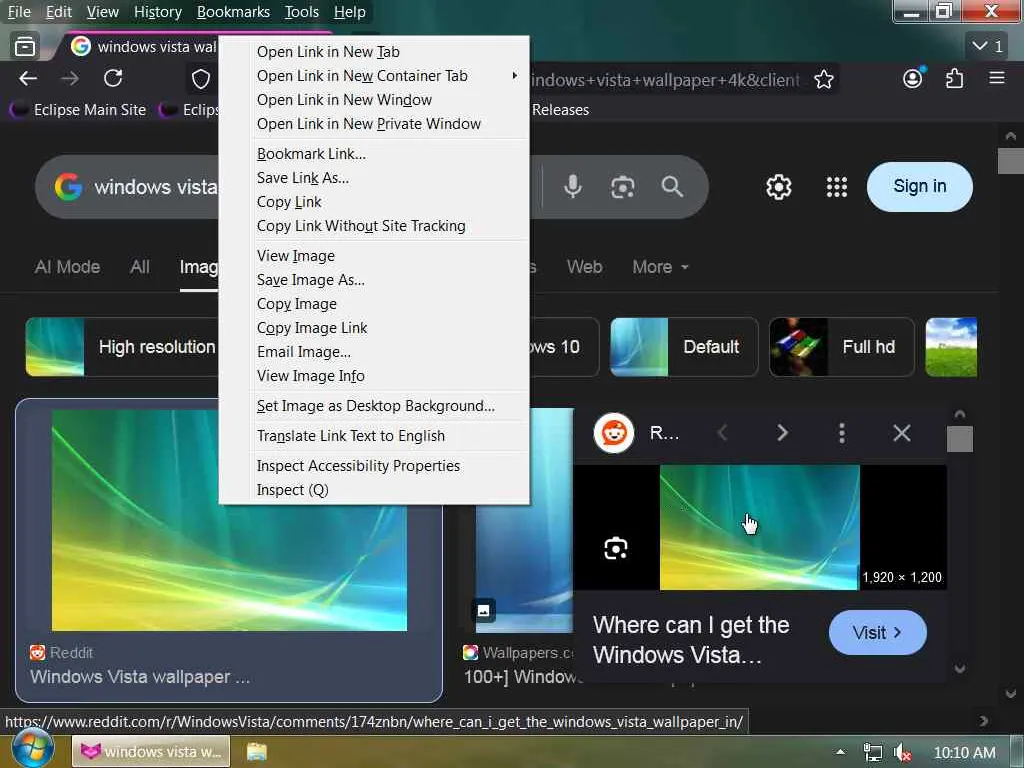The height and width of the screenshot is (768, 1024).
Task: Click the large preview image in side panel
Action: tap(760, 528)
